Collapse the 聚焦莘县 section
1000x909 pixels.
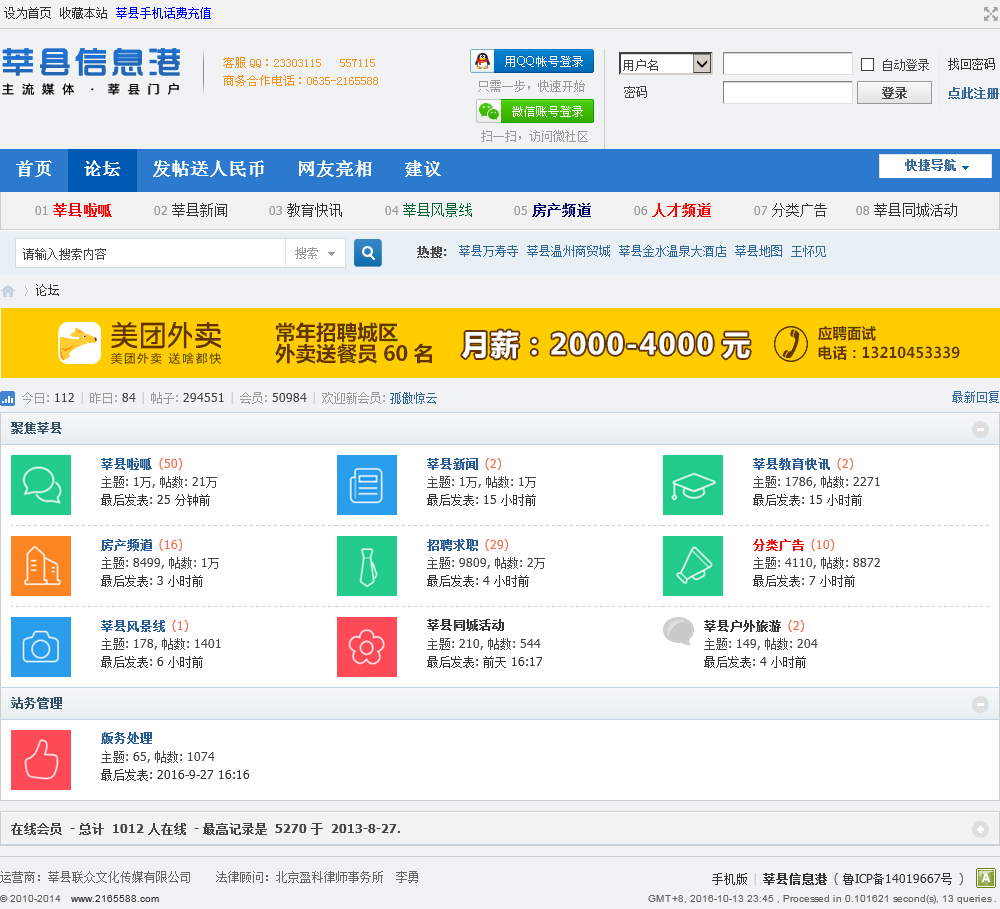click(x=980, y=429)
